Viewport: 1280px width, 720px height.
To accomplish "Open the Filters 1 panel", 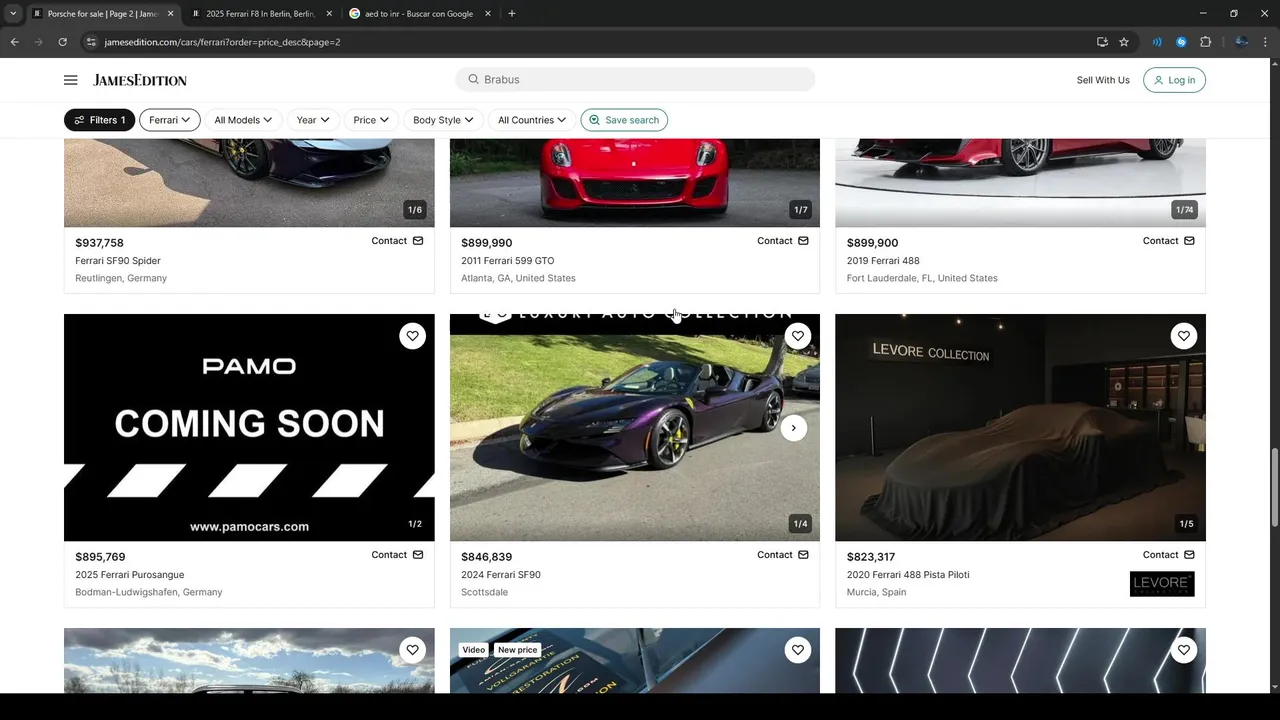I will [x=100, y=120].
